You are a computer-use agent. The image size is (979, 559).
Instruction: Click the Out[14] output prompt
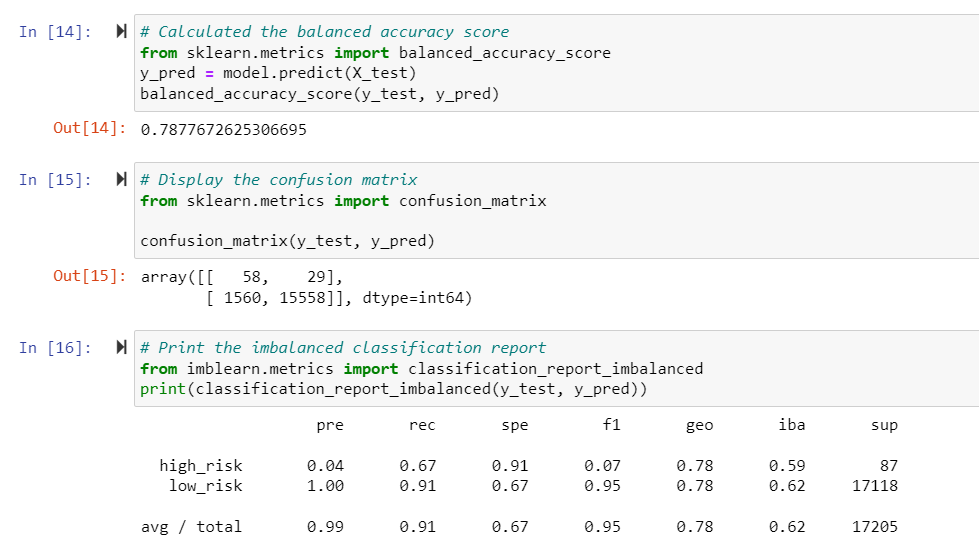tap(90, 128)
